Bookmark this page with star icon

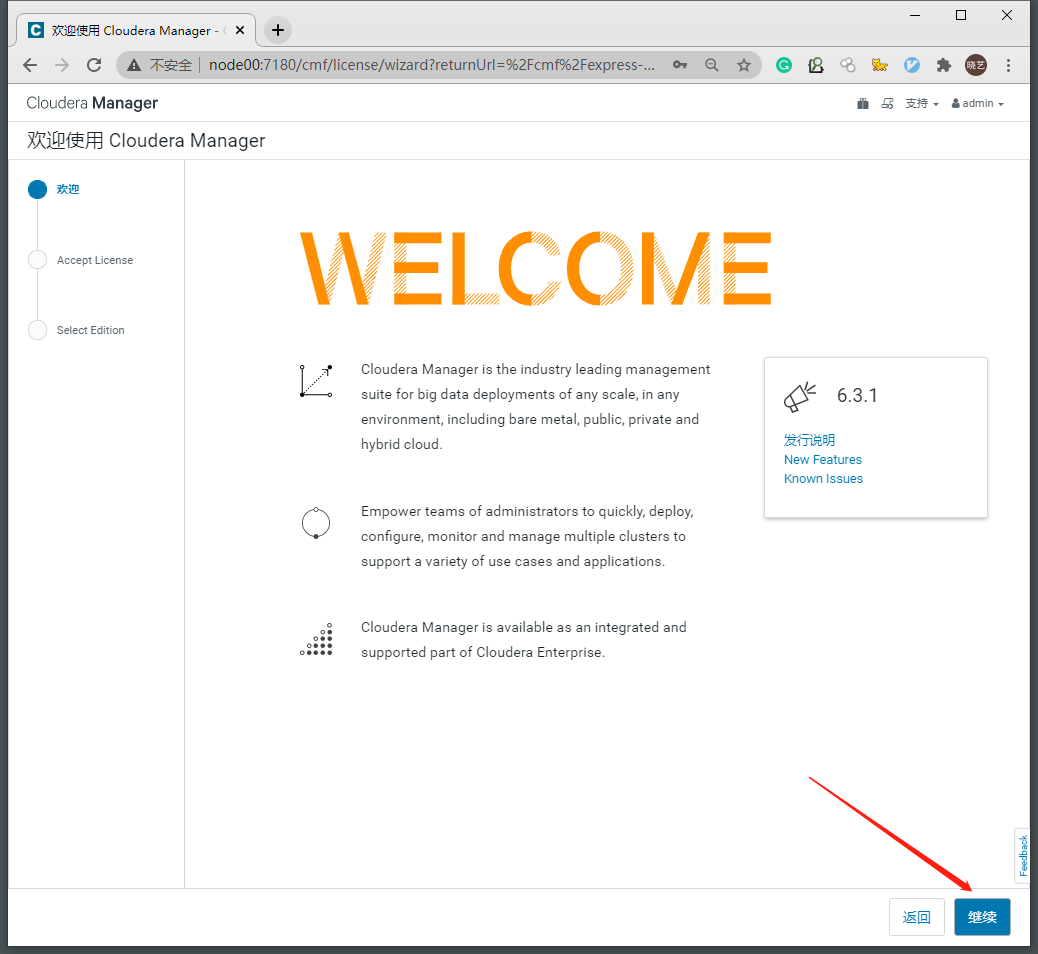coord(744,65)
